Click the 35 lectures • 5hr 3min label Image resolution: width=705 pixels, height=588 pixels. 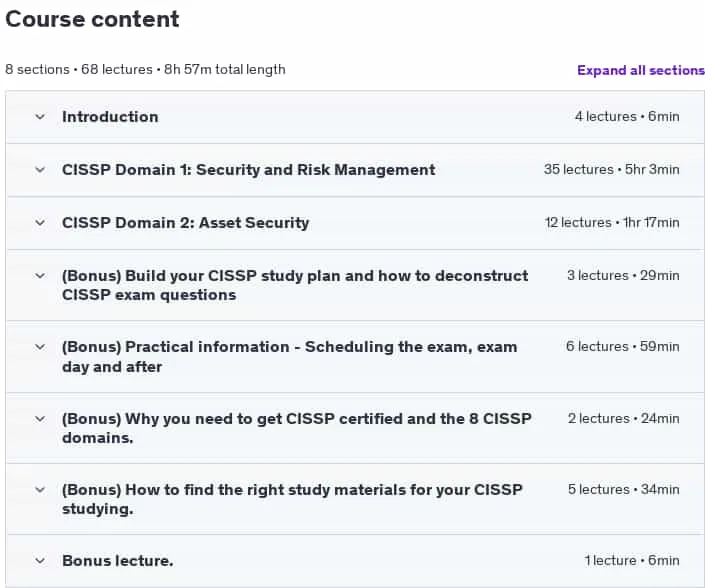[x=611, y=169]
